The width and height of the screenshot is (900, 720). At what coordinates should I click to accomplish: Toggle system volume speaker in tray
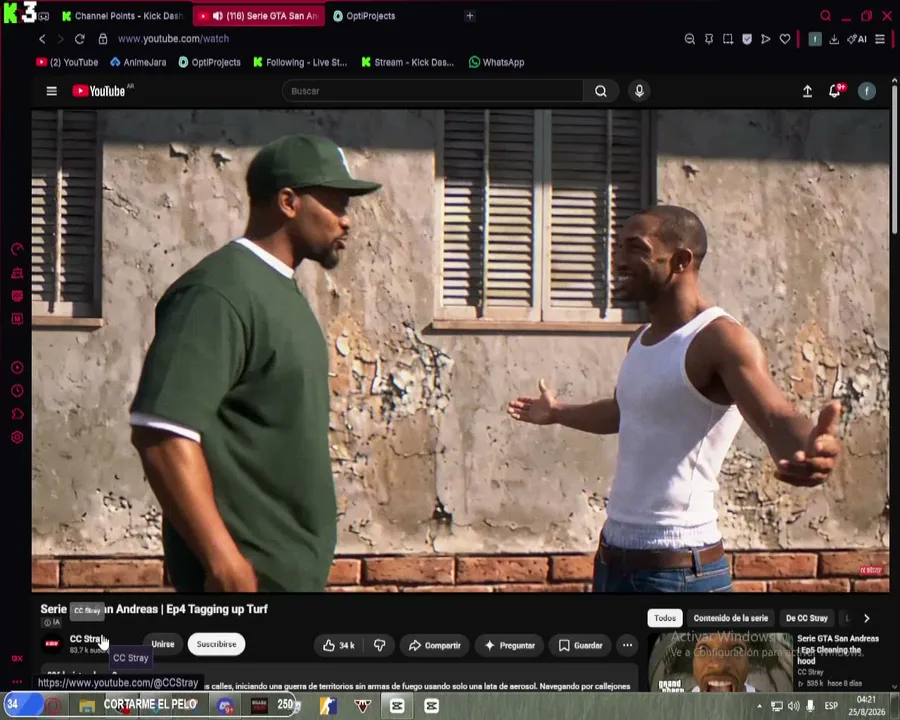pos(793,706)
